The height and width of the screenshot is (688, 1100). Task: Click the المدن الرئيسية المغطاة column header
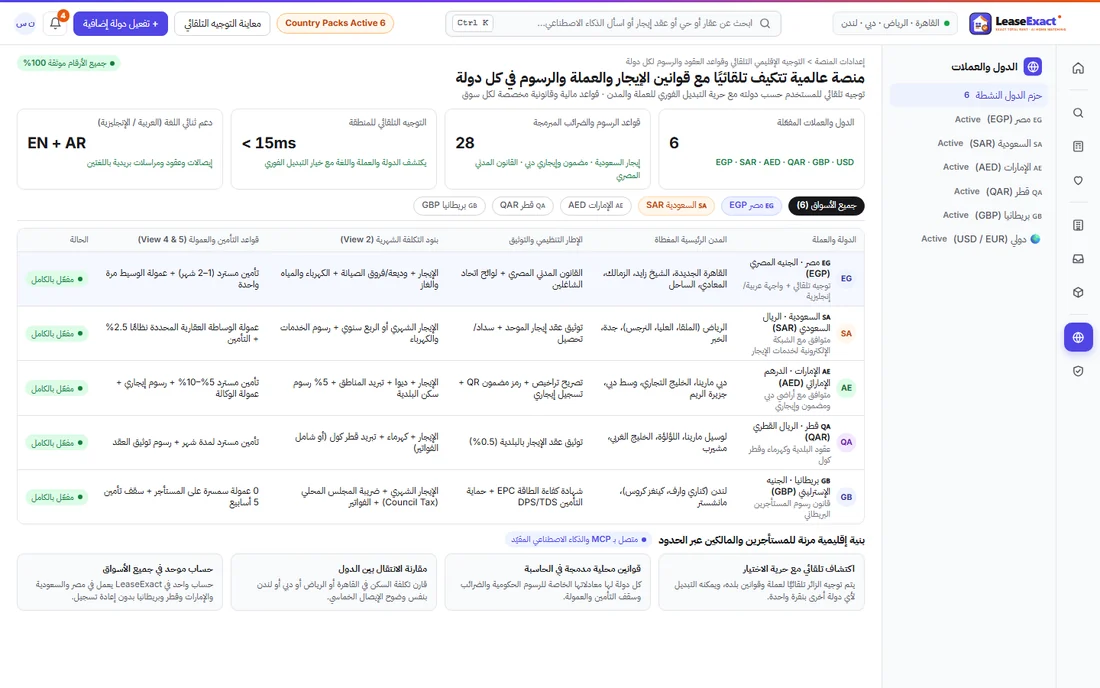[x=690, y=240]
